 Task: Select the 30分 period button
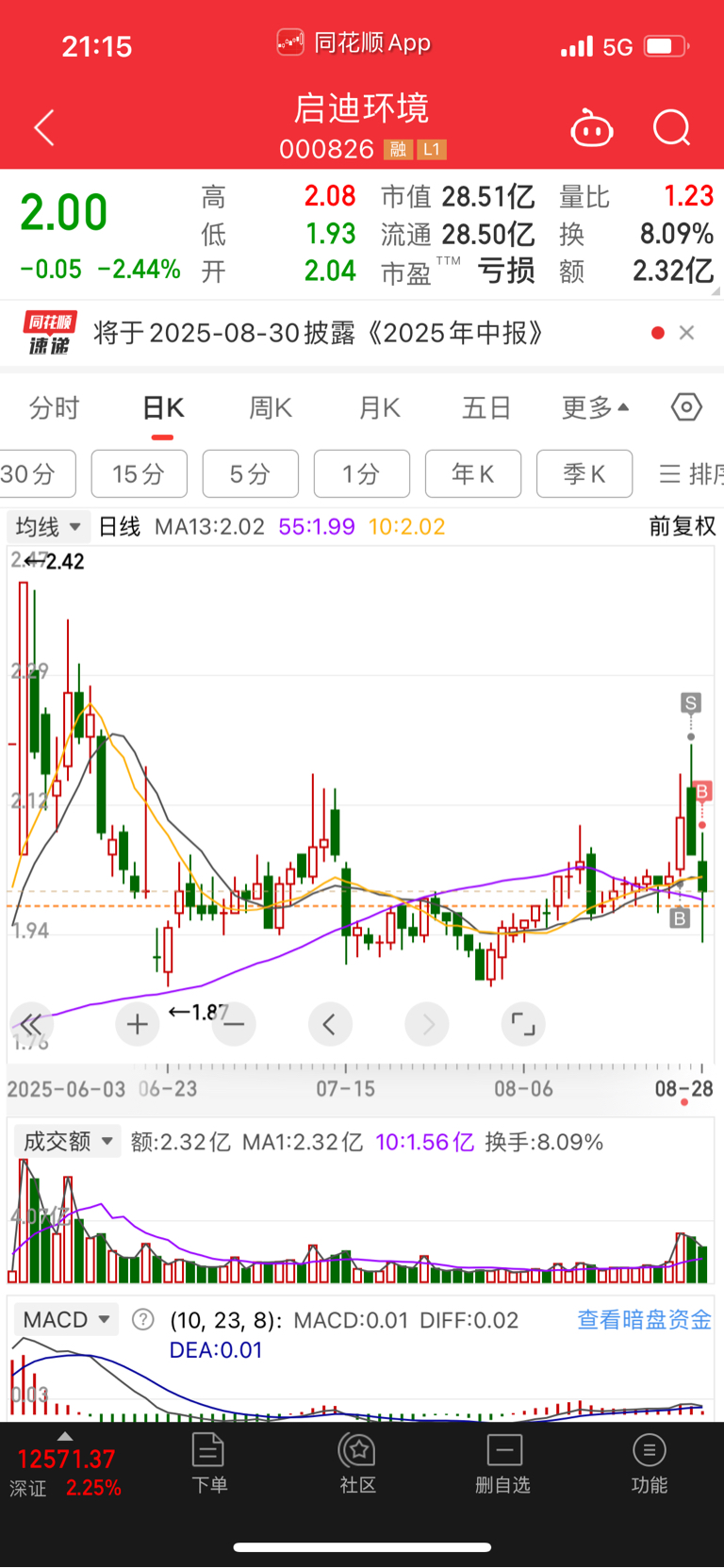pos(36,473)
